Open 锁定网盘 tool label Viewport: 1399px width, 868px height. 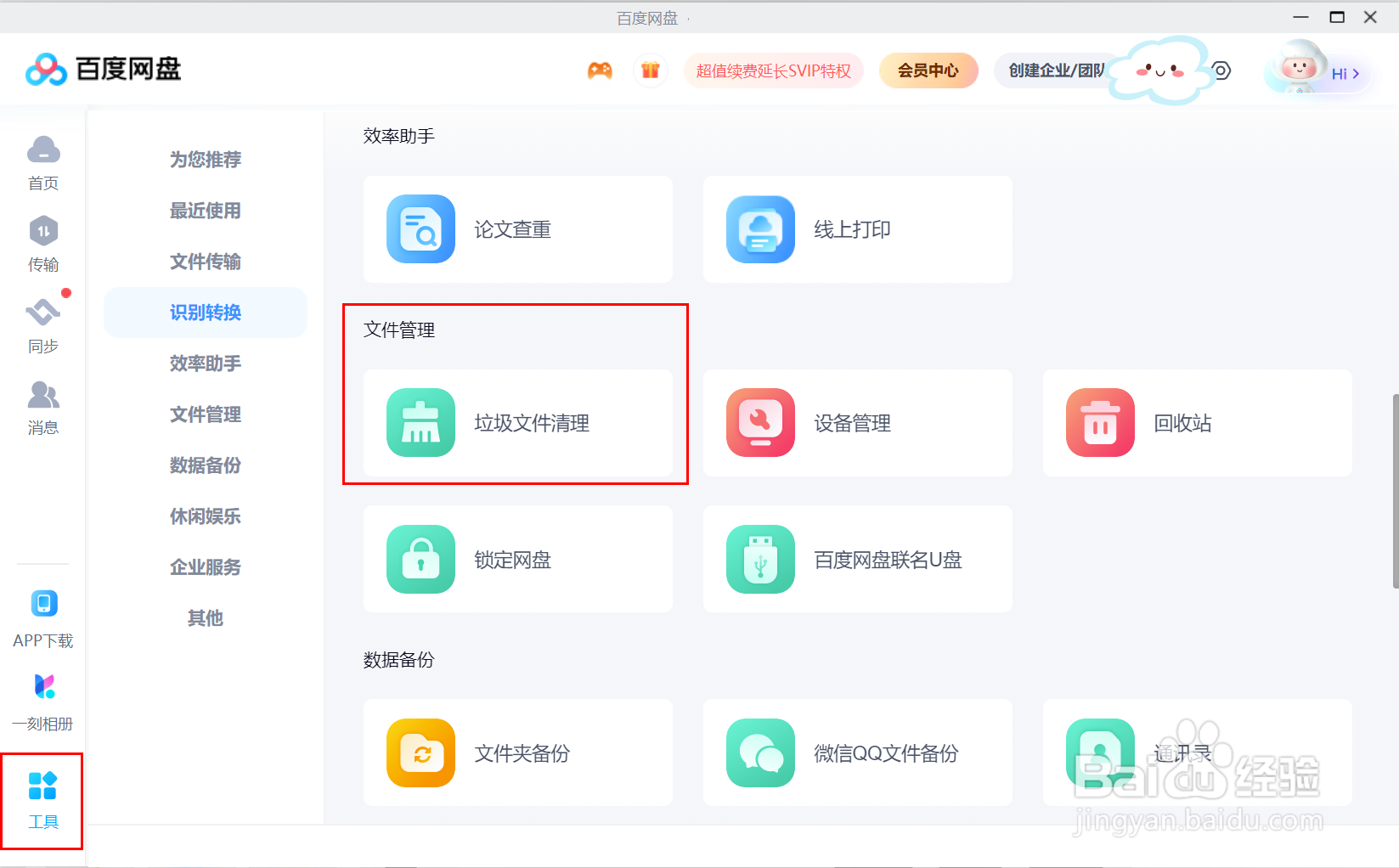click(513, 560)
